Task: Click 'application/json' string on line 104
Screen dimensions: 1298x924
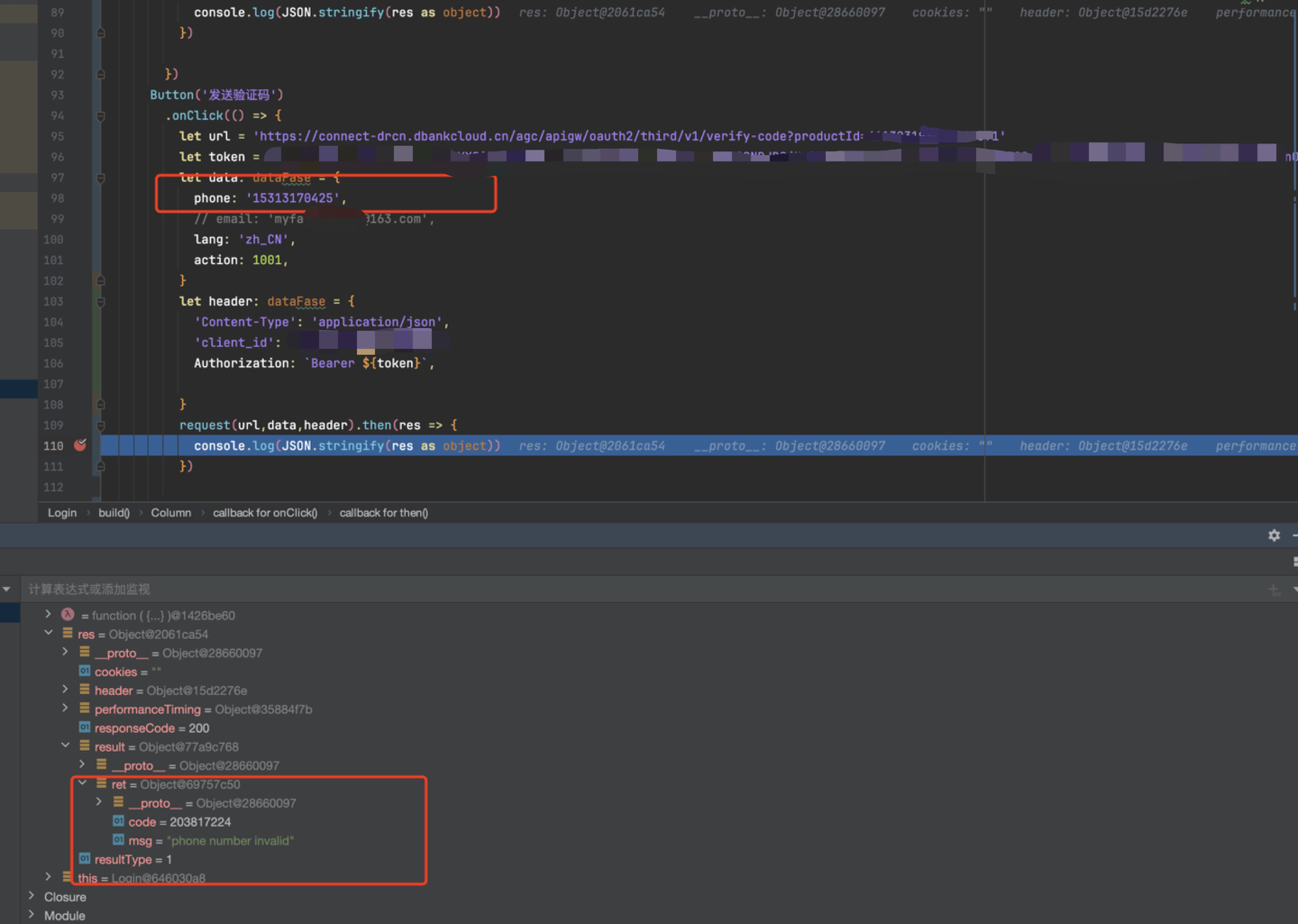Action: pos(377,322)
